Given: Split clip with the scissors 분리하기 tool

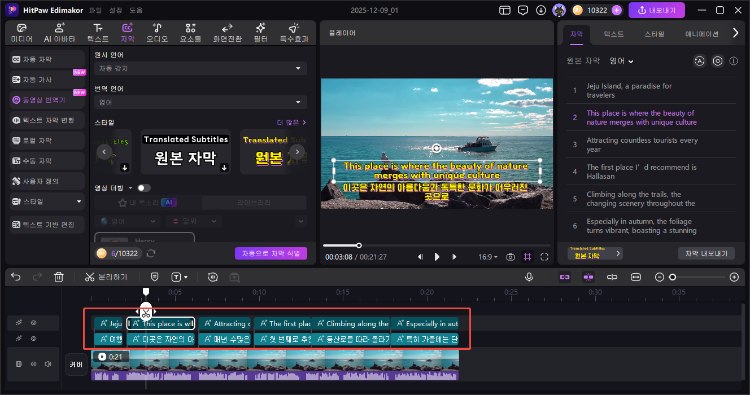Looking at the screenshot, I should [x=106, y=277].
